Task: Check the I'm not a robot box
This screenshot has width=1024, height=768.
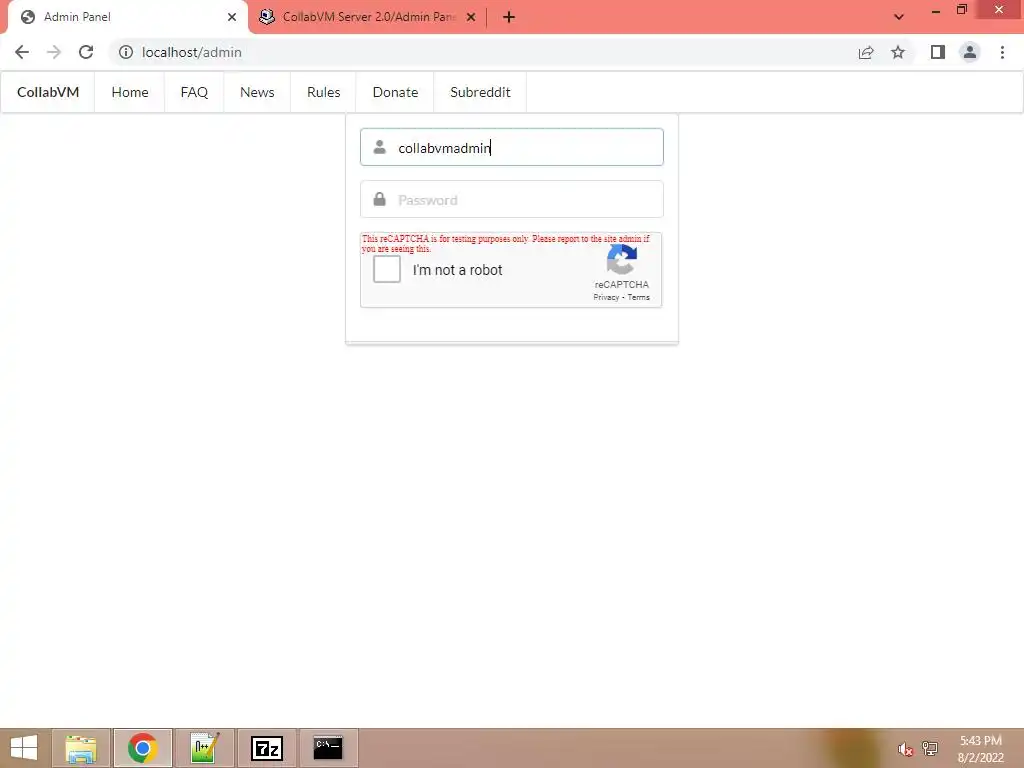Action: (x=387, y=269)
